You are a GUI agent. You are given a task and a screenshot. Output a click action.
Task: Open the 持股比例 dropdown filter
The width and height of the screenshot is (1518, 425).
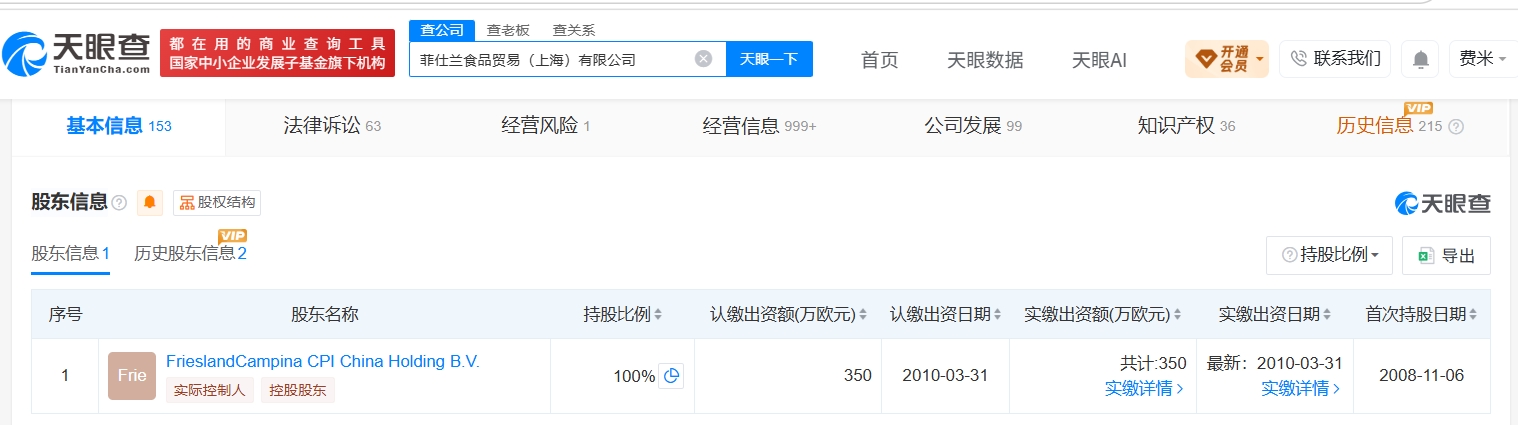point(1329,255)
